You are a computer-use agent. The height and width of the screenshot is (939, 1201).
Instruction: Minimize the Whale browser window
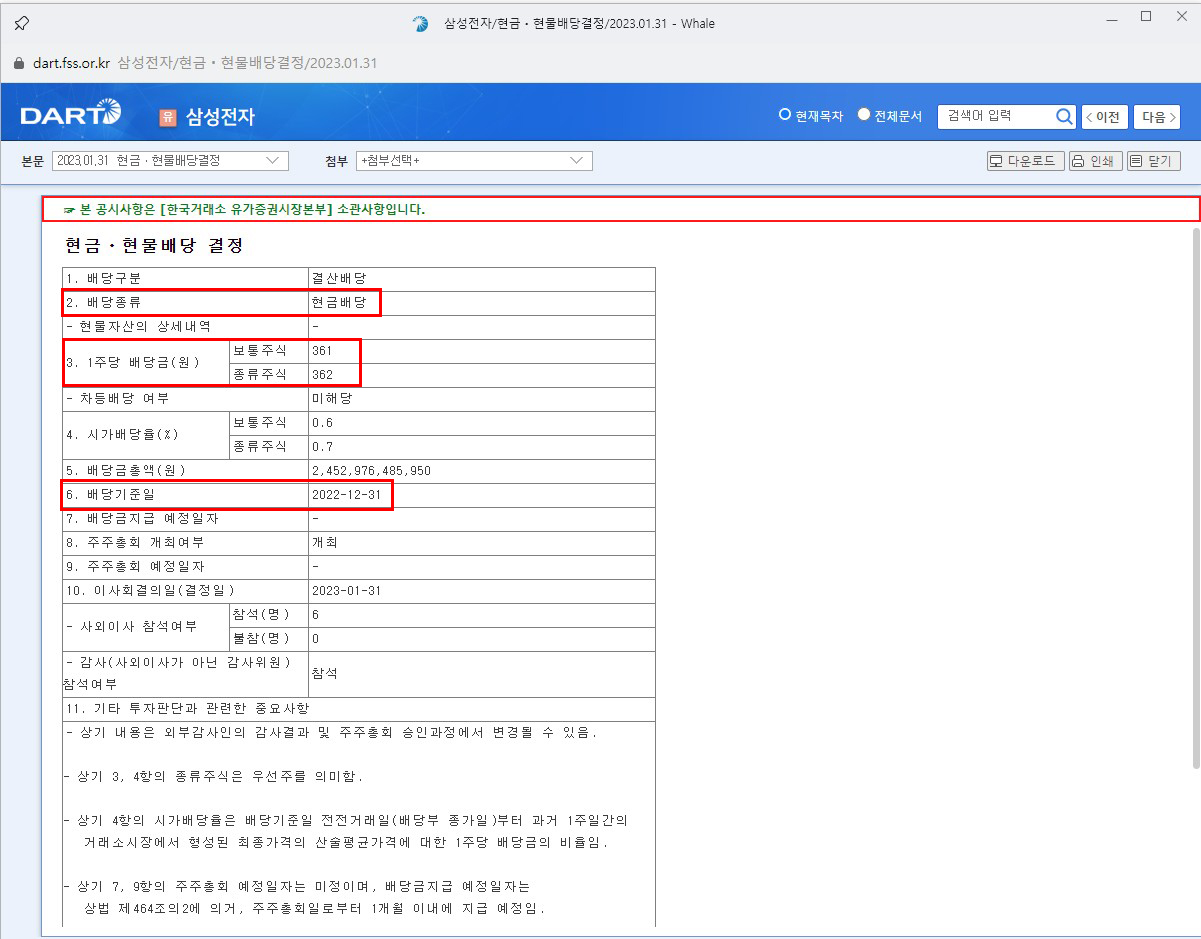pos(1113,17)
